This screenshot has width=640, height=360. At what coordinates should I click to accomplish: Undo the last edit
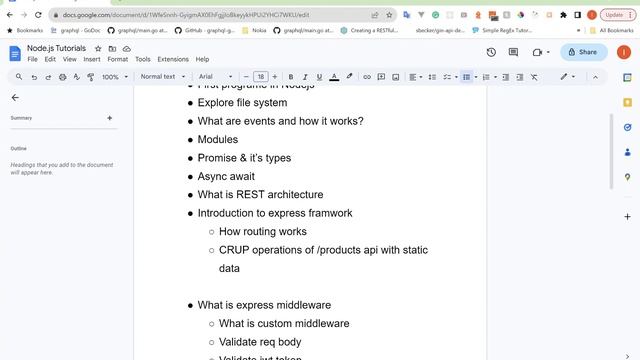click(34, 77)
